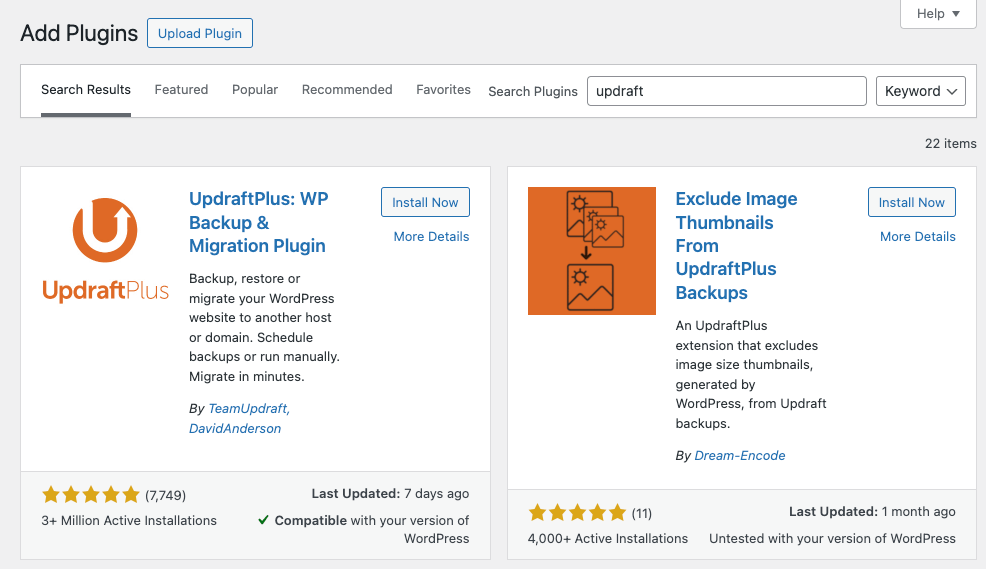This screenshot has width=986, height=569.
Task: Click the Exclude Image Thumbnails star rating
Action: [x=577, y=512]
